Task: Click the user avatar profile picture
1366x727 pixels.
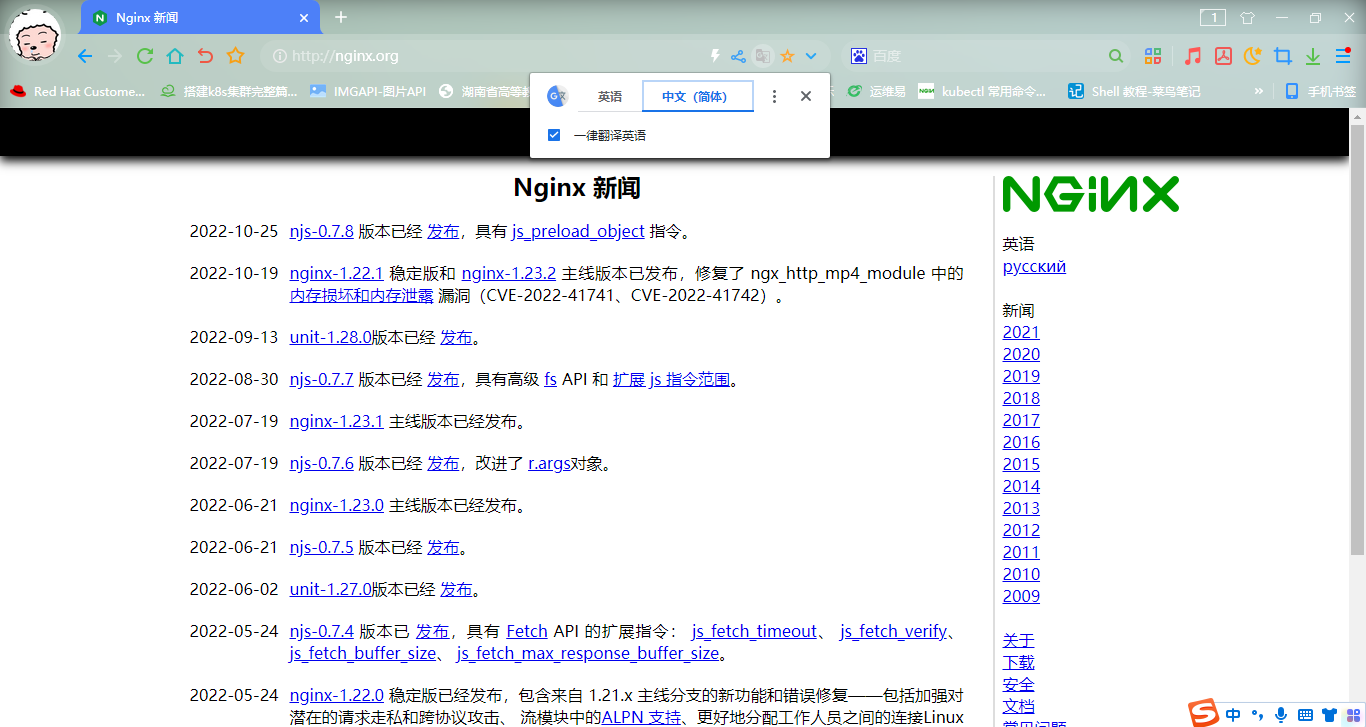Action: (34, 34)
